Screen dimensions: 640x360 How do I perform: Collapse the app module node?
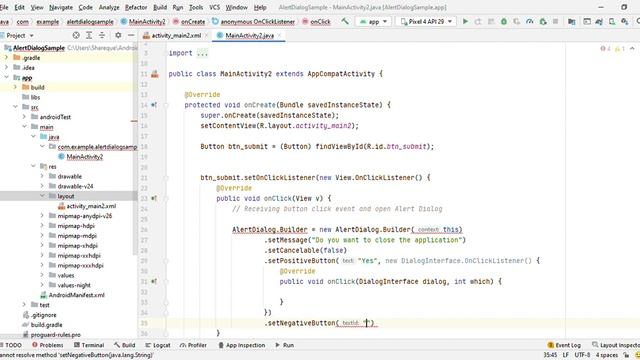point(7,77)
